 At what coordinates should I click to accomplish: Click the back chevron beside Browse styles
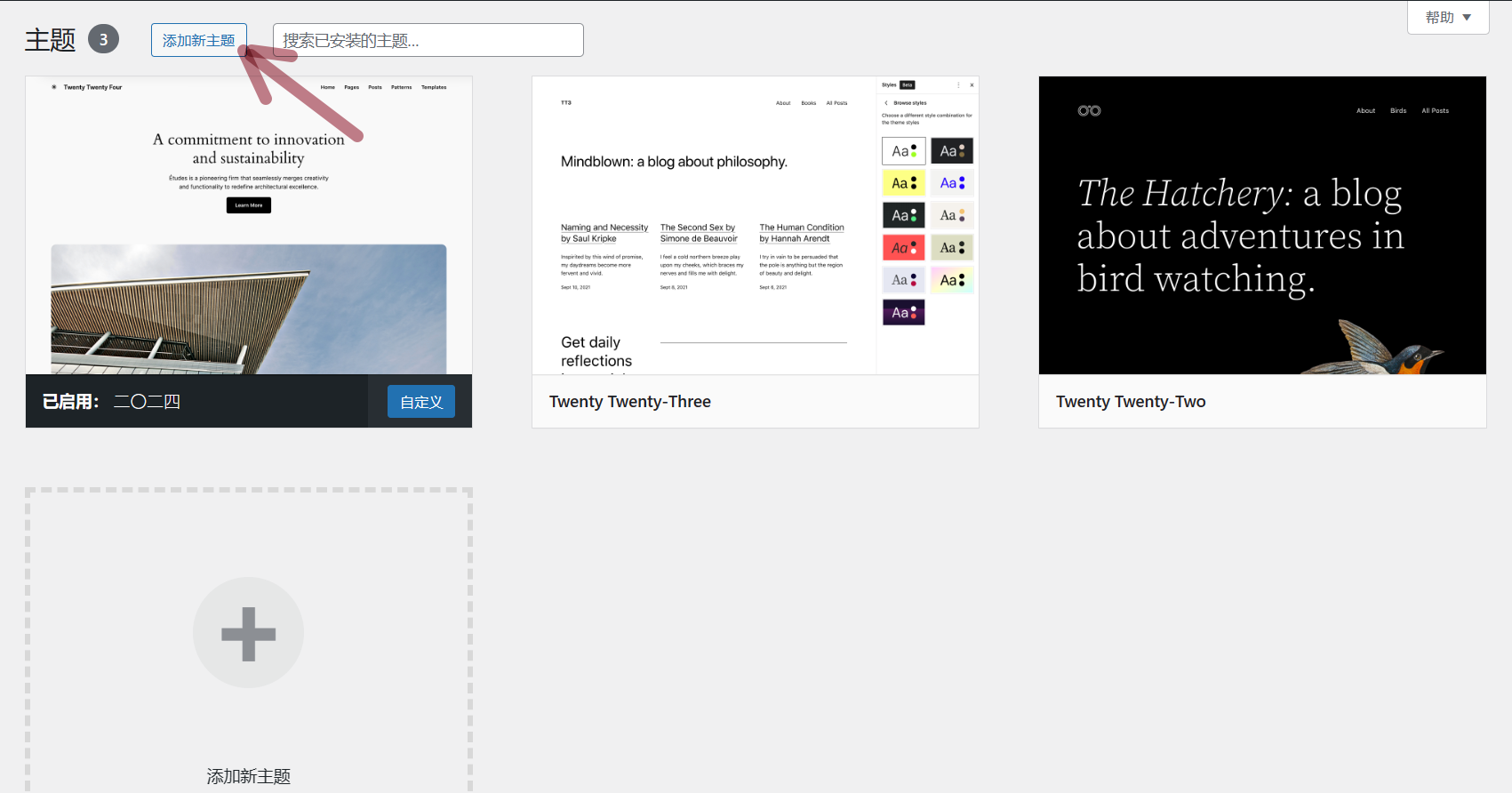pyautogui.click(x=886, y=103)
